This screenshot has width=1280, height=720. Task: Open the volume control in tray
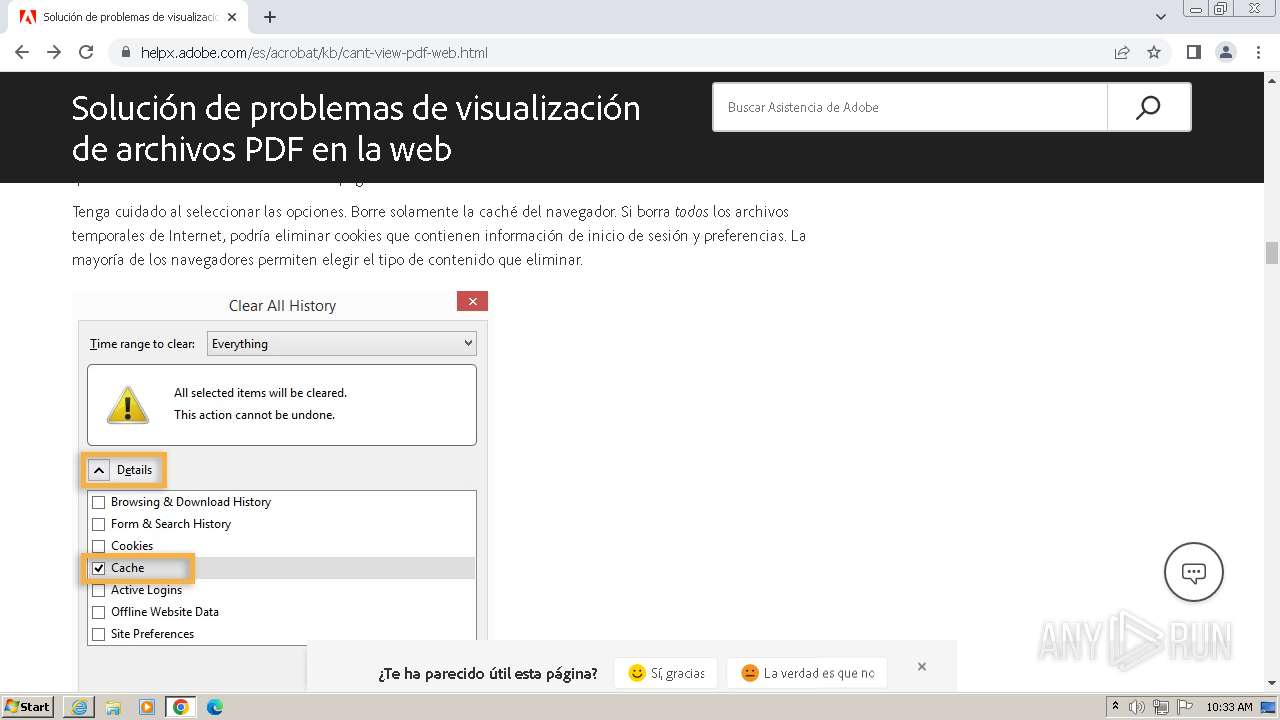[x=1138, y=707]
